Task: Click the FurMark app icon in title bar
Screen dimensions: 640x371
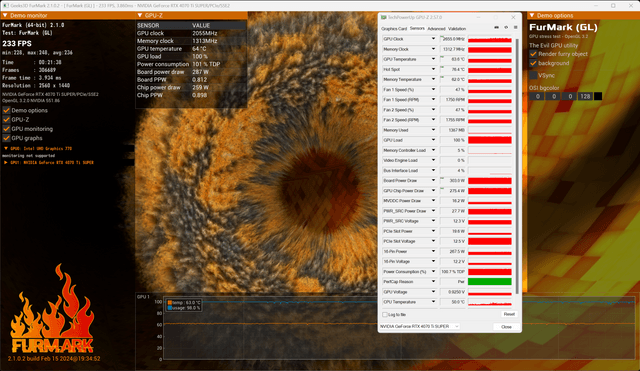Action: (6, 5)
